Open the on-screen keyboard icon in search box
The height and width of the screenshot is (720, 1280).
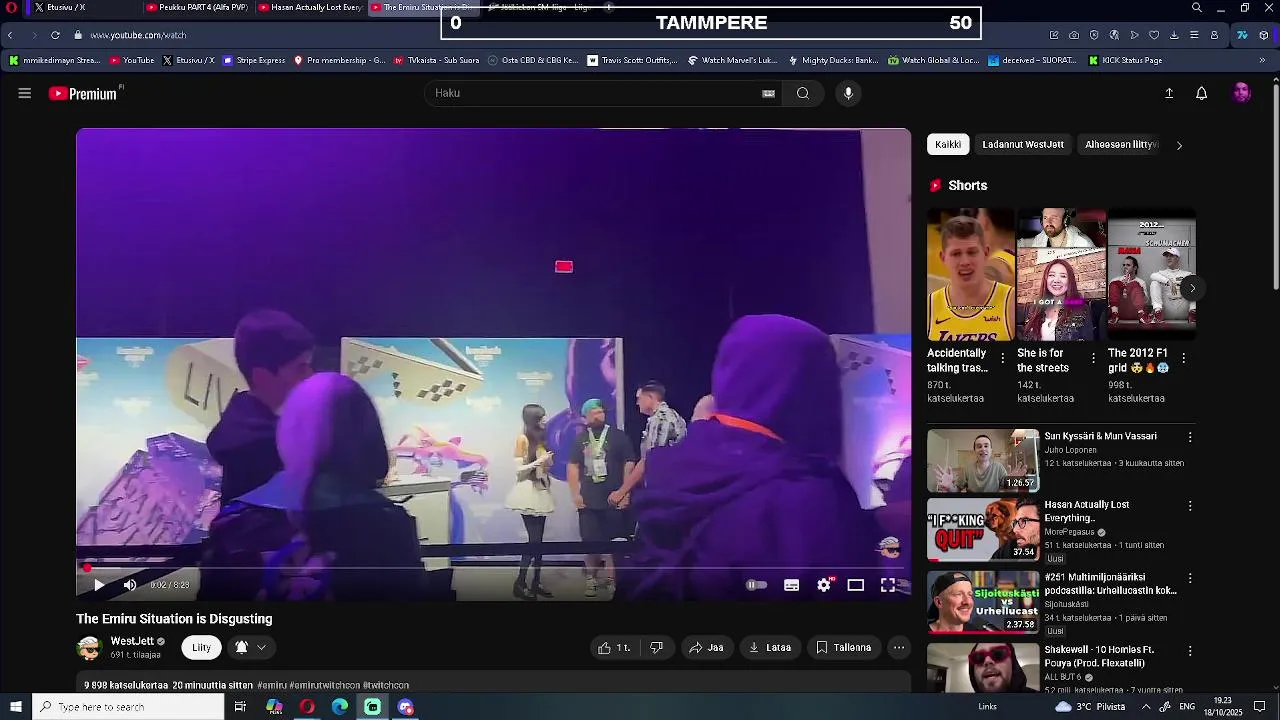pos(768,93)
